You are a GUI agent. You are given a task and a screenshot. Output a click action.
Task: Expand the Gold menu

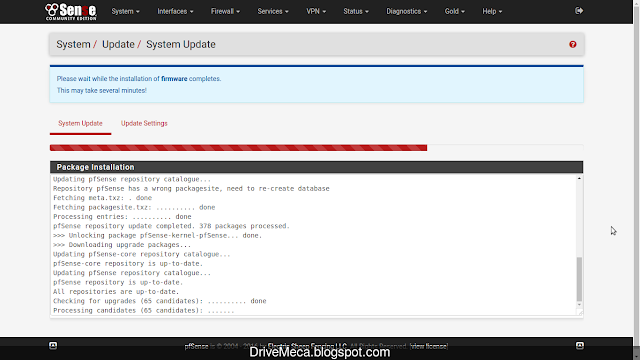coord(455,11)
